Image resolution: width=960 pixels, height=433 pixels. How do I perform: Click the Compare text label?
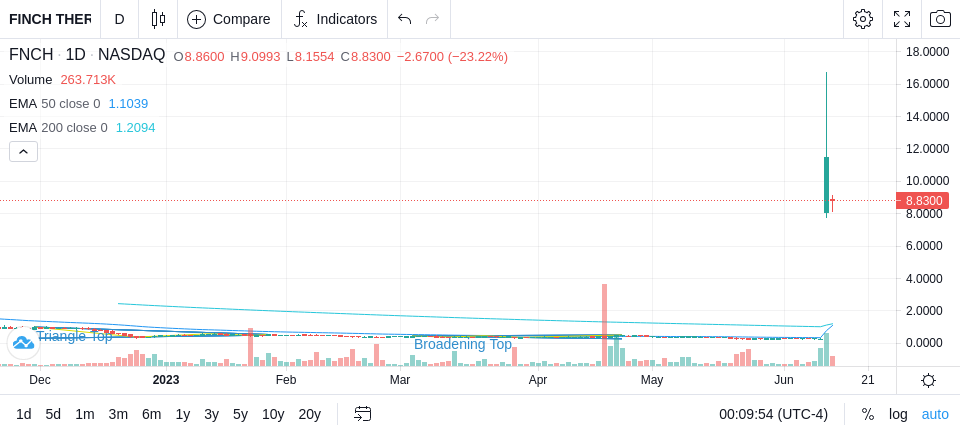[x=242, y=19]
